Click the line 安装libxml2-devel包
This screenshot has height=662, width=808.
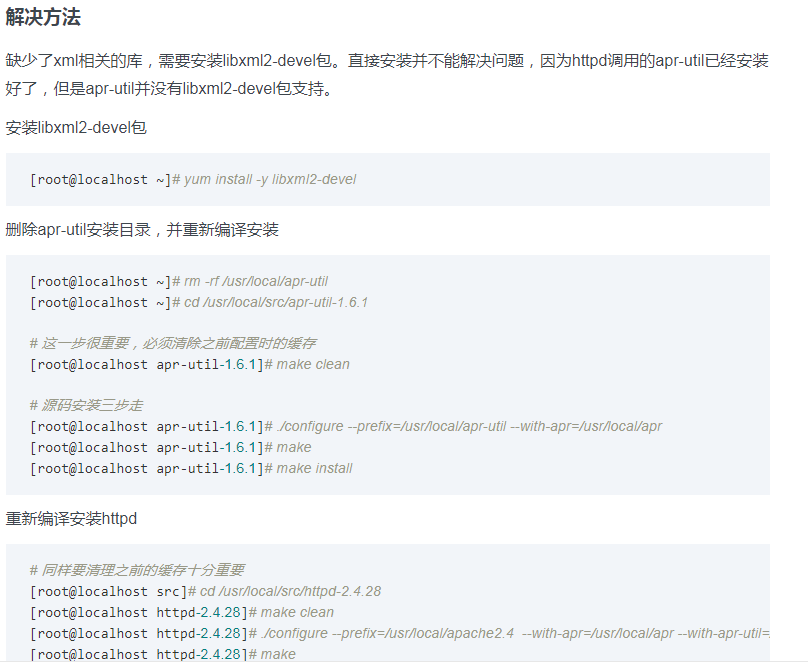click(76, 127)
